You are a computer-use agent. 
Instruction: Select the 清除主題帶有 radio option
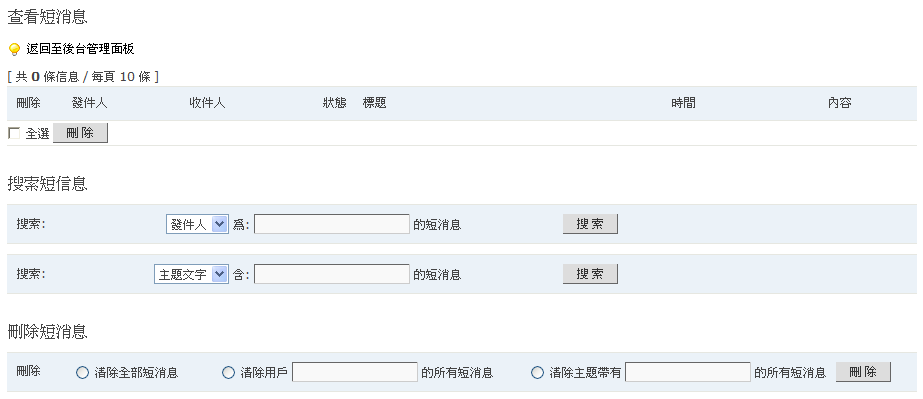[x=537, y=373]
